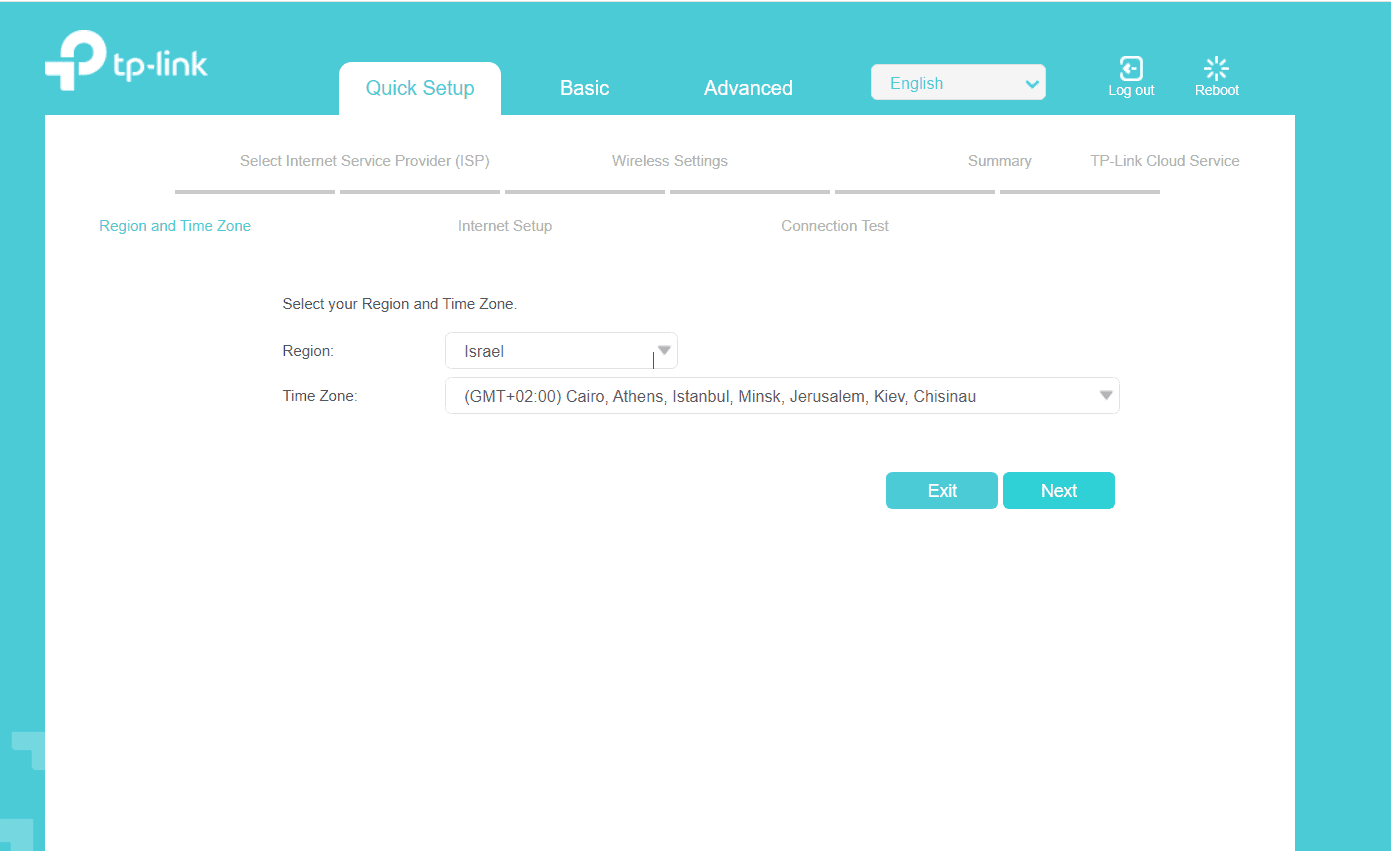Screen dimensions: 1391x851
Task: Select the Region and Time Zone step
Action: pos(175,226)
